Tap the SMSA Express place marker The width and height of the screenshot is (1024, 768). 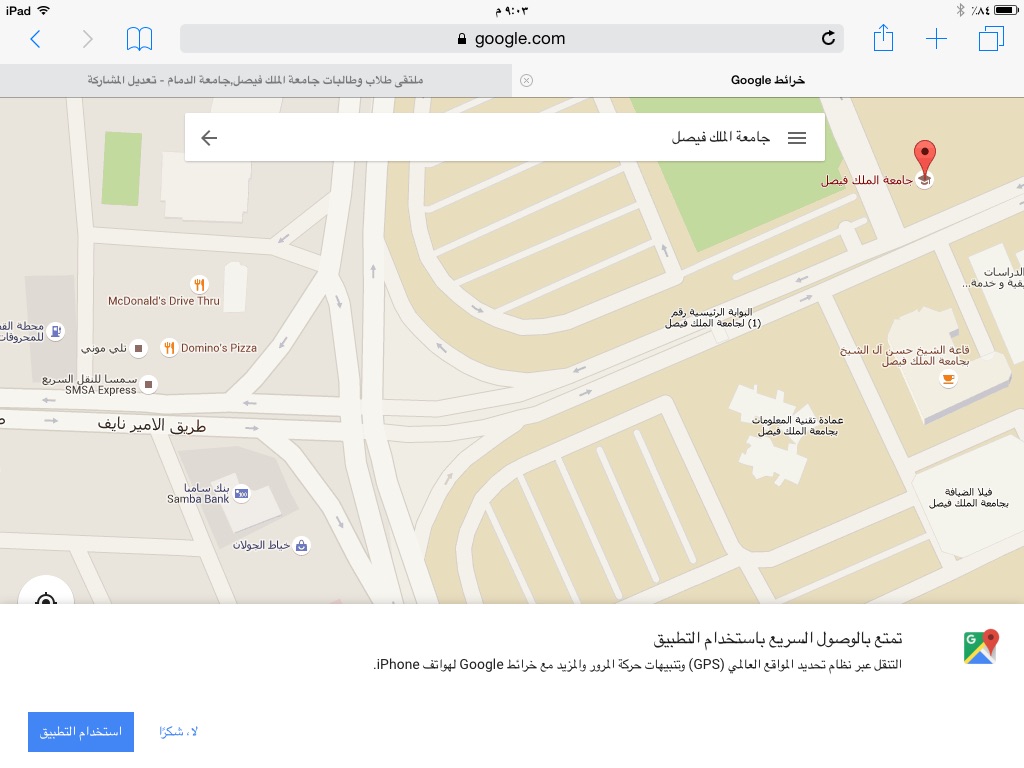point(148,384)
